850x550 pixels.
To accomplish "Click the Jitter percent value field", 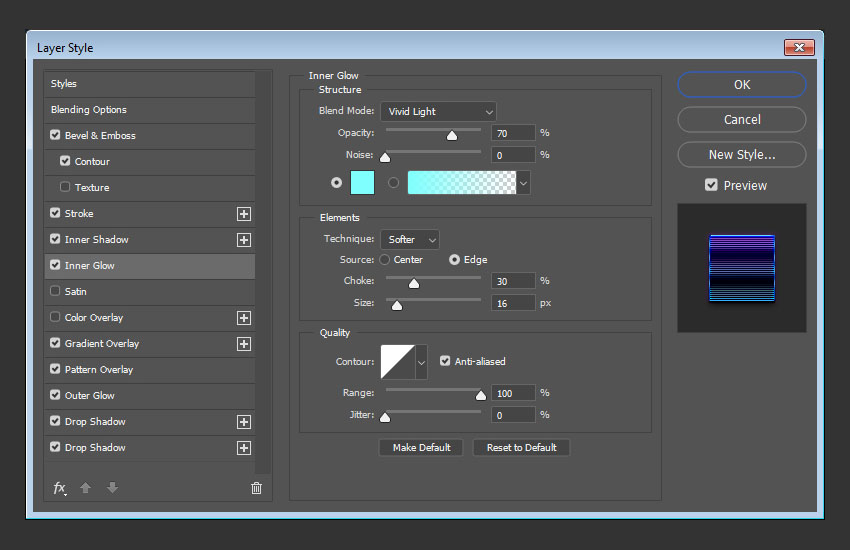I will pyautogui.click(x=513, y=416).
